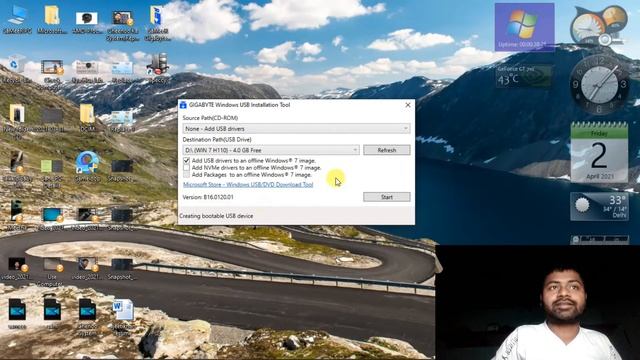Click the Start button
Image resolution: width=640 pixels, height=360 pixels.
tap(387, 197)
